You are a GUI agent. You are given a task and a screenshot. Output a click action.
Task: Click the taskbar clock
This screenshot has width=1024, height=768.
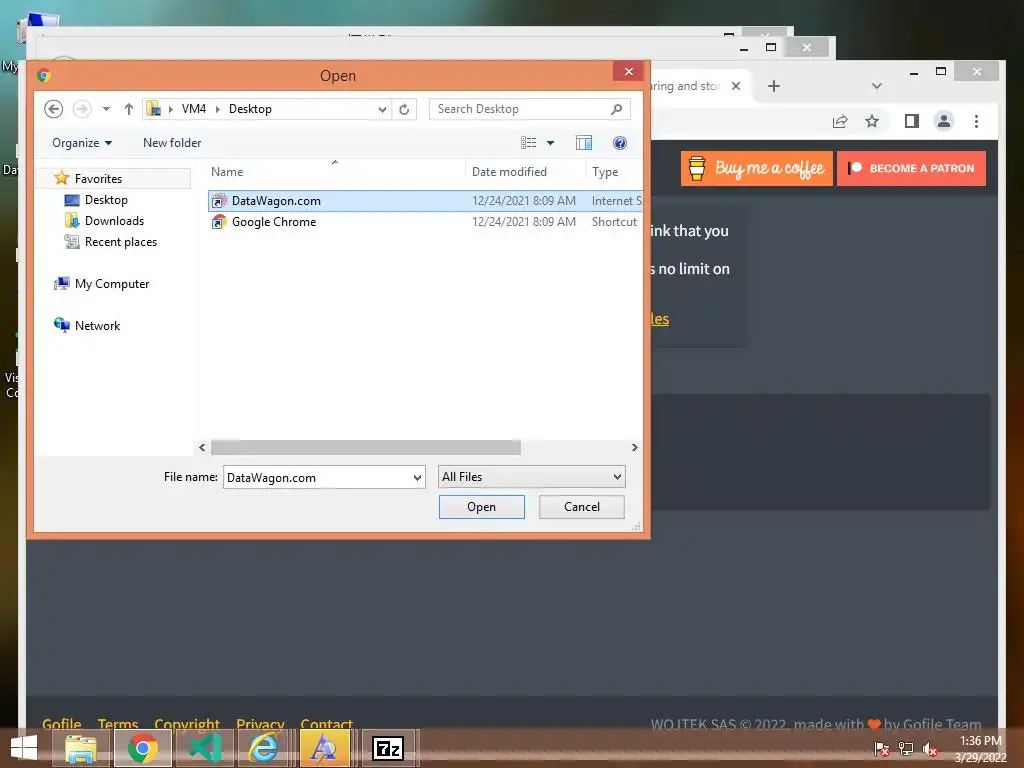980,749
